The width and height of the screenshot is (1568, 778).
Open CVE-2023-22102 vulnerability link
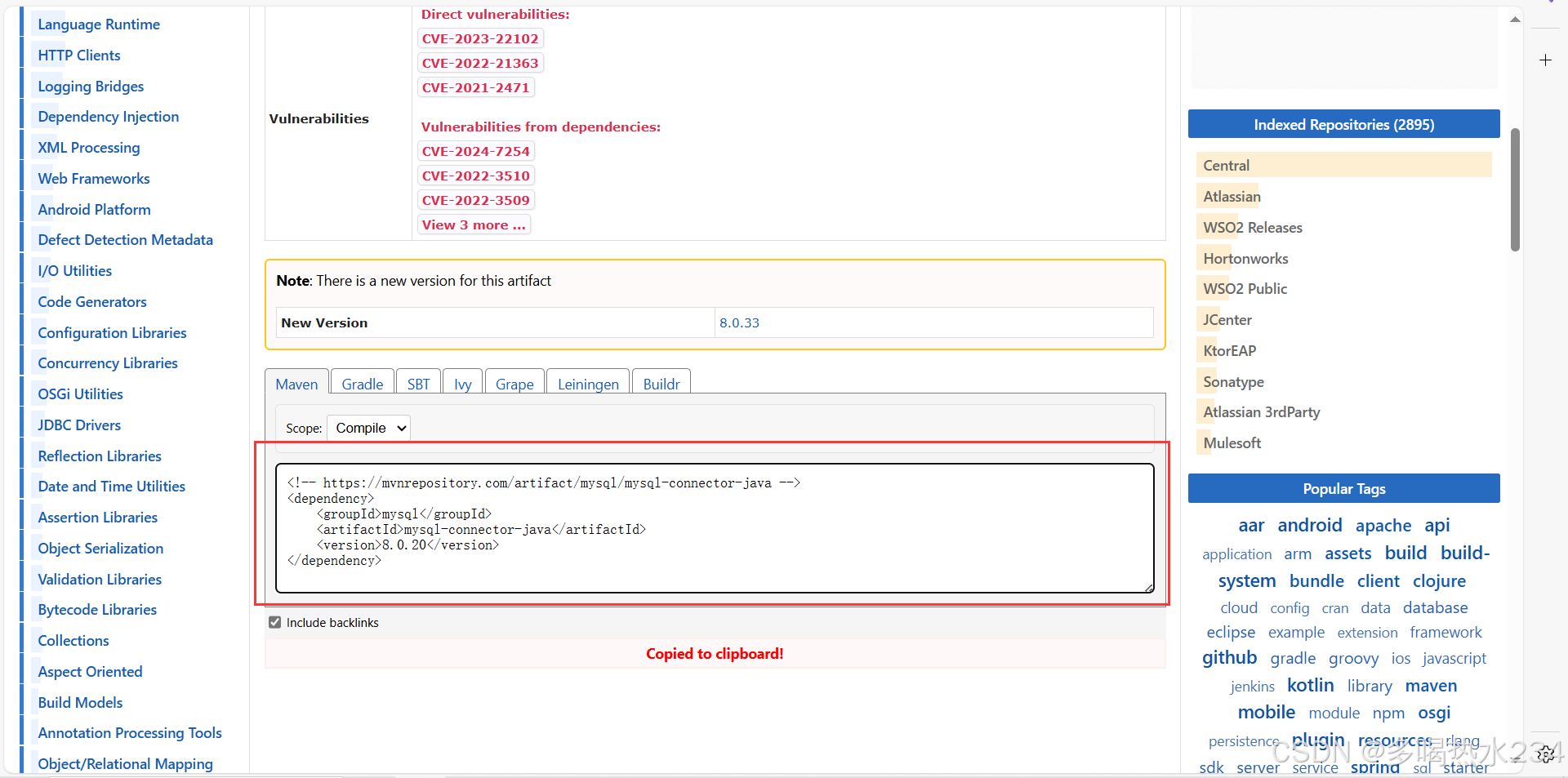pos(480,38)
